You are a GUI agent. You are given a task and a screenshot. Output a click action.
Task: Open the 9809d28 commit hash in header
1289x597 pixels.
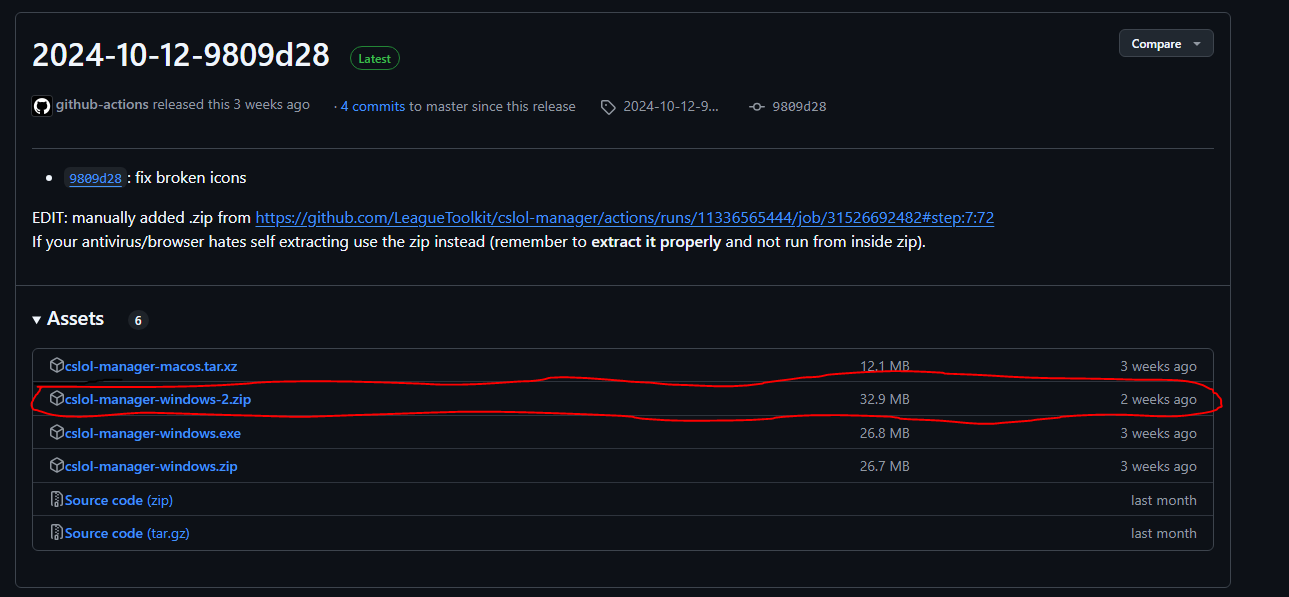[x=799, y=106]
